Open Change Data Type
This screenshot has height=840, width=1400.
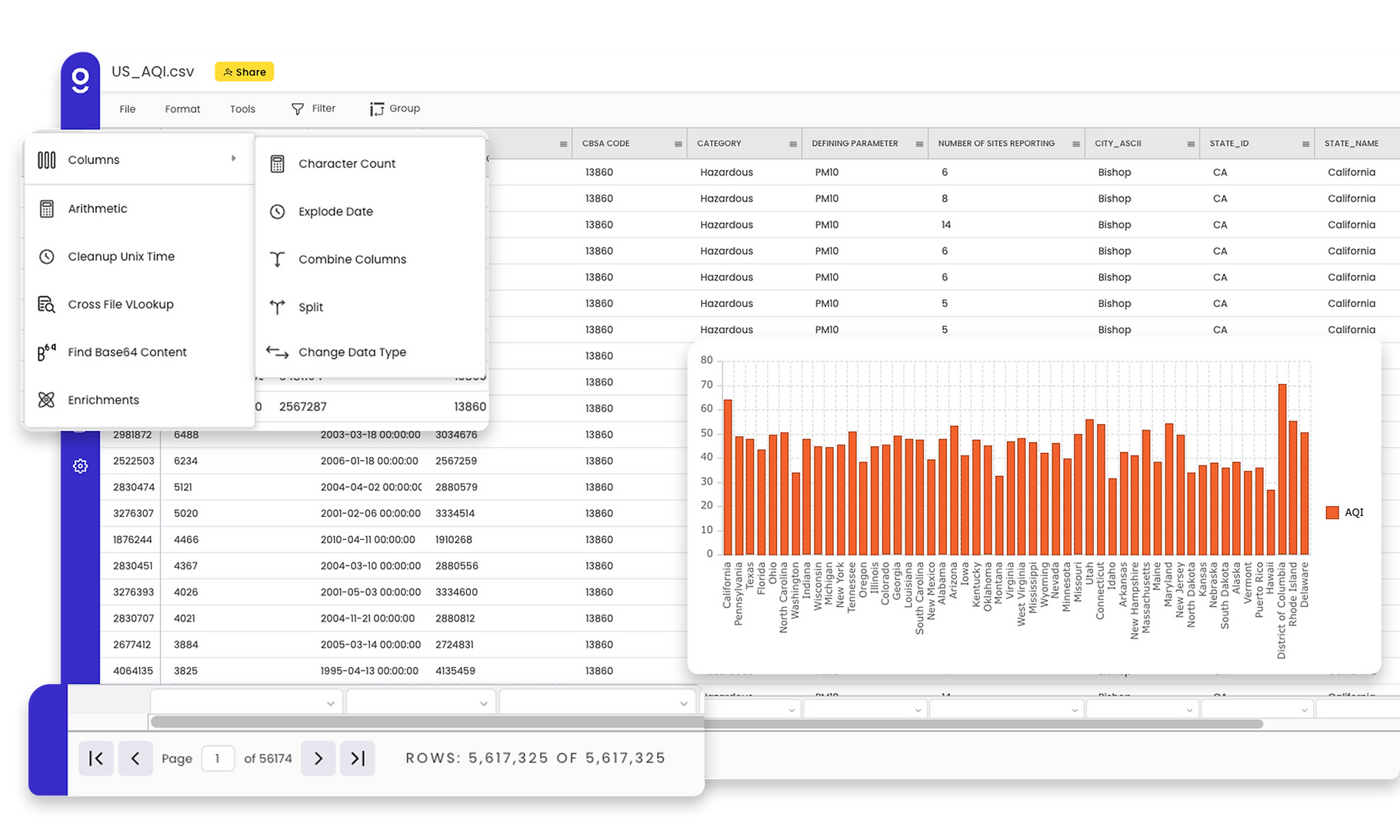(x=352, y=352)
